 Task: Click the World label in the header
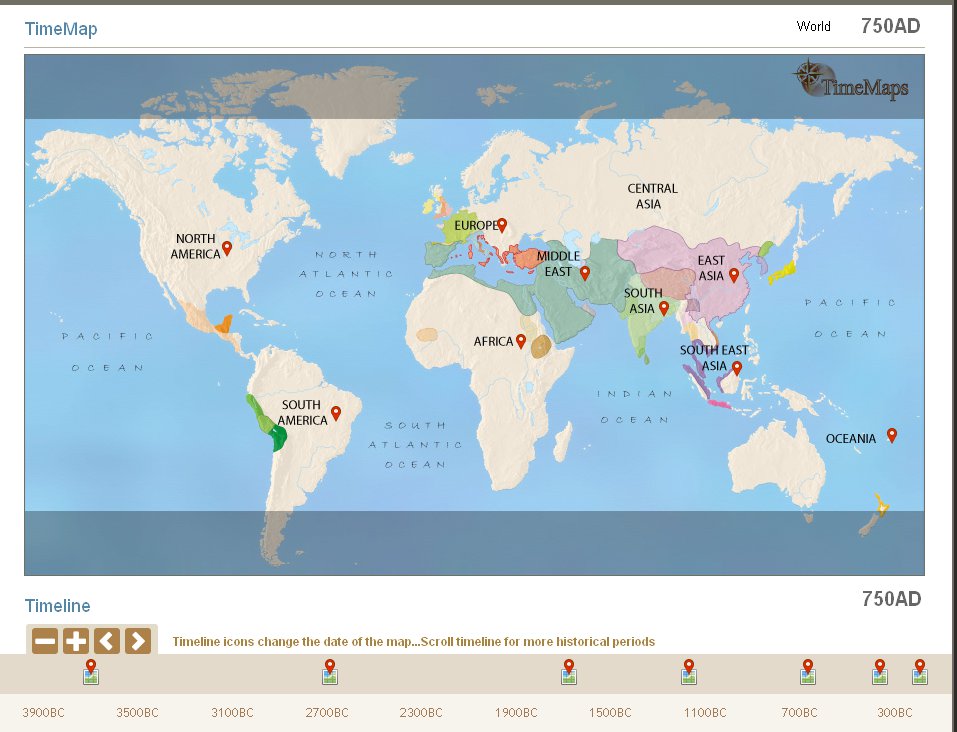(x=813, y=26)
